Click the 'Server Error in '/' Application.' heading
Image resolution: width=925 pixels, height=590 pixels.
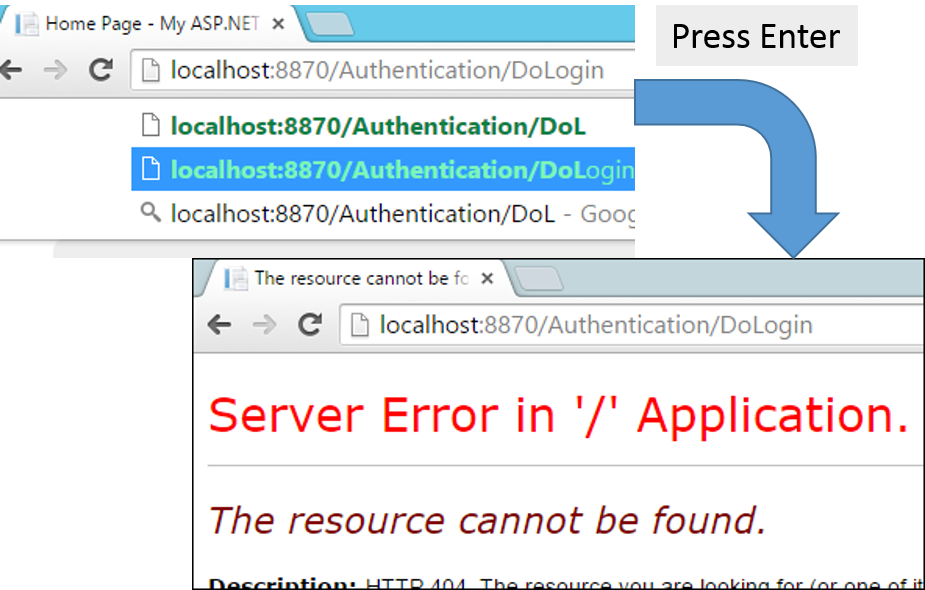click(558, 415)
